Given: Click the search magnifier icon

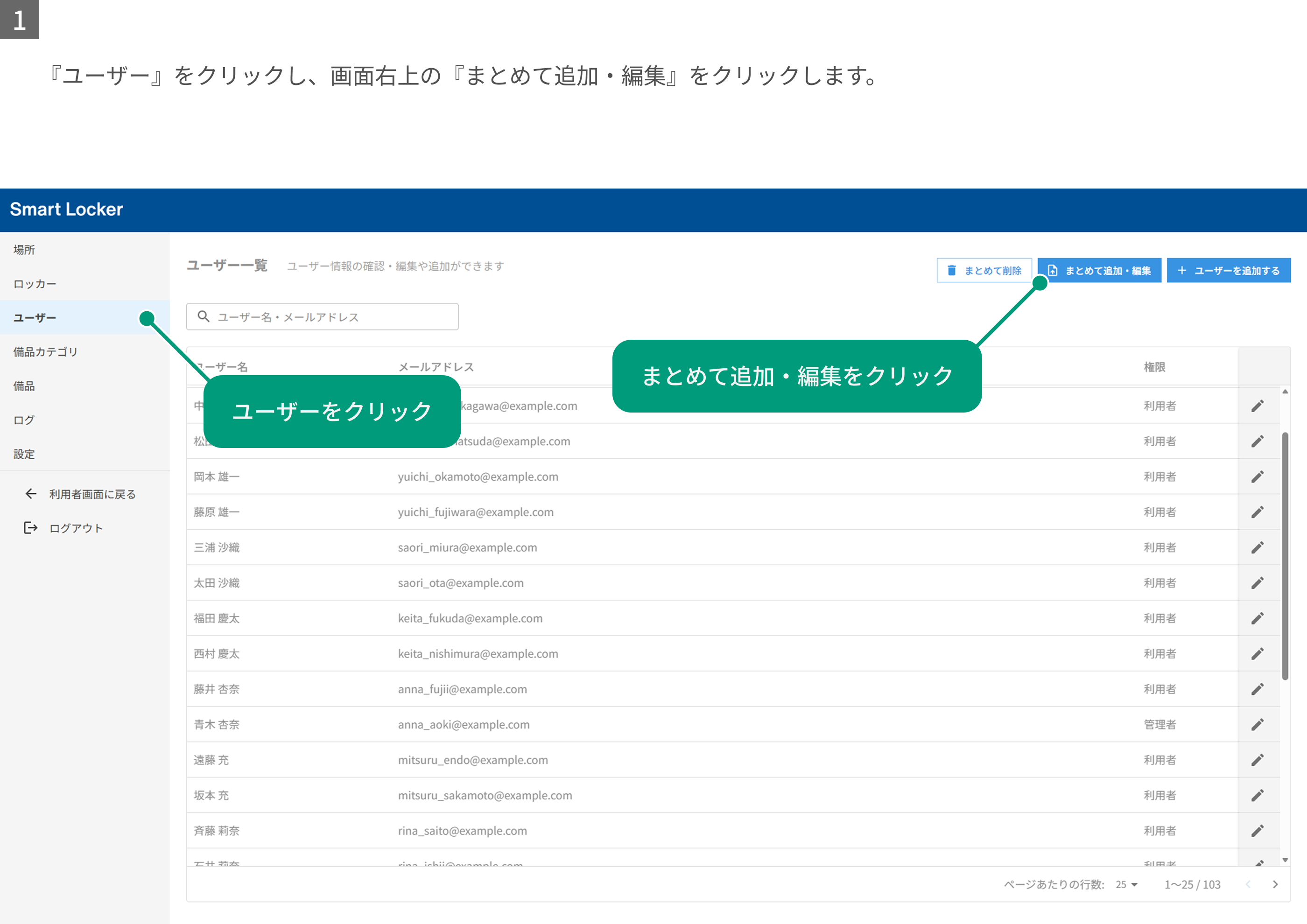Looking at the screenshot, I should 203,316.
